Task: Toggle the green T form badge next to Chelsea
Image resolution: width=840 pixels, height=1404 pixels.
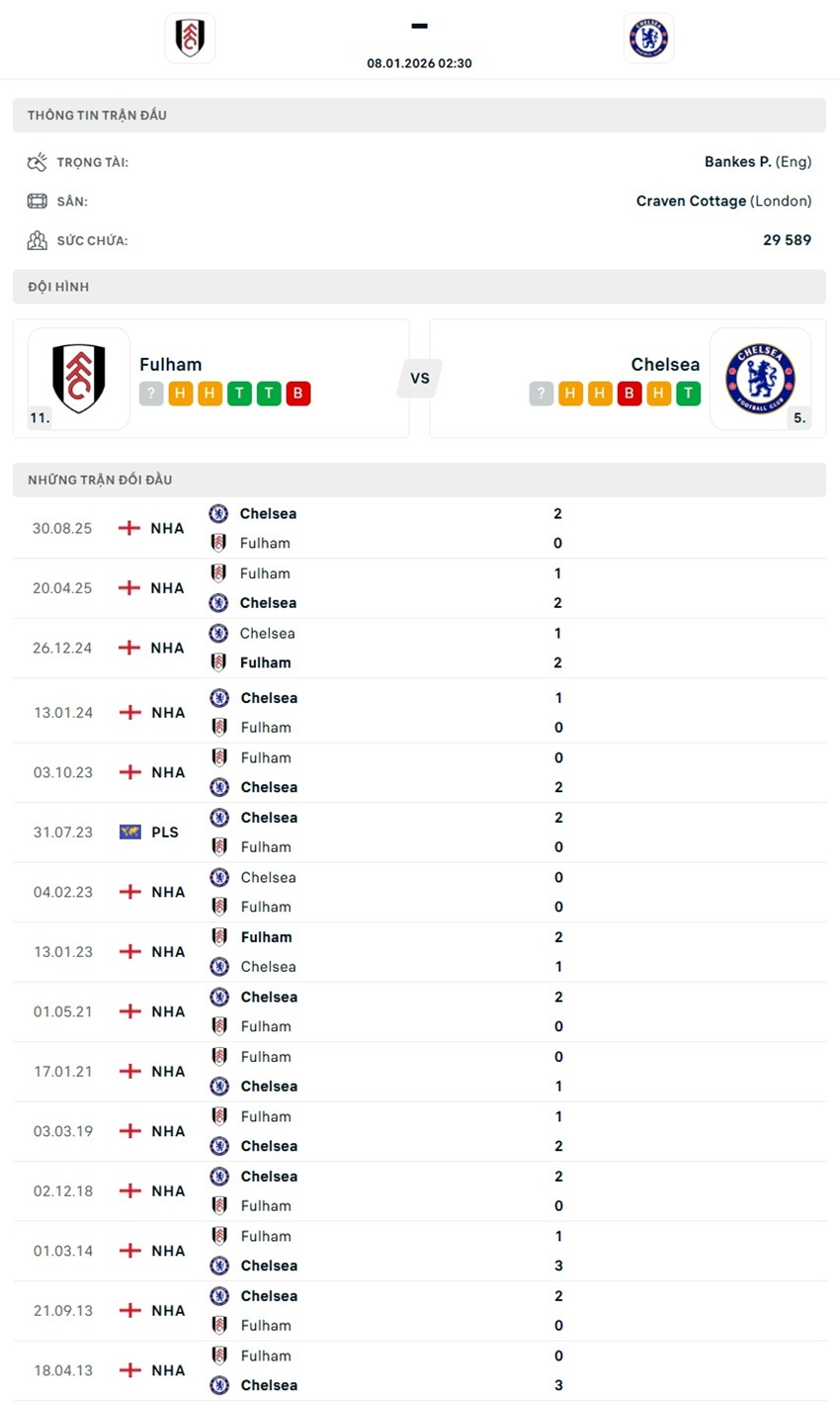Action: (688, 394)
